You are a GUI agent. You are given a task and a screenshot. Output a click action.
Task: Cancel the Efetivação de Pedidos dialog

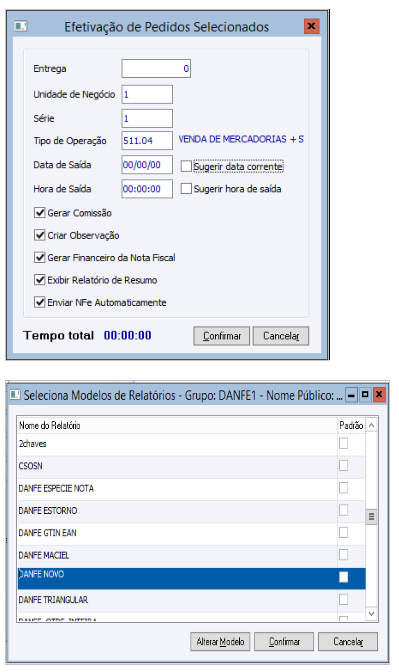[281, 336]
